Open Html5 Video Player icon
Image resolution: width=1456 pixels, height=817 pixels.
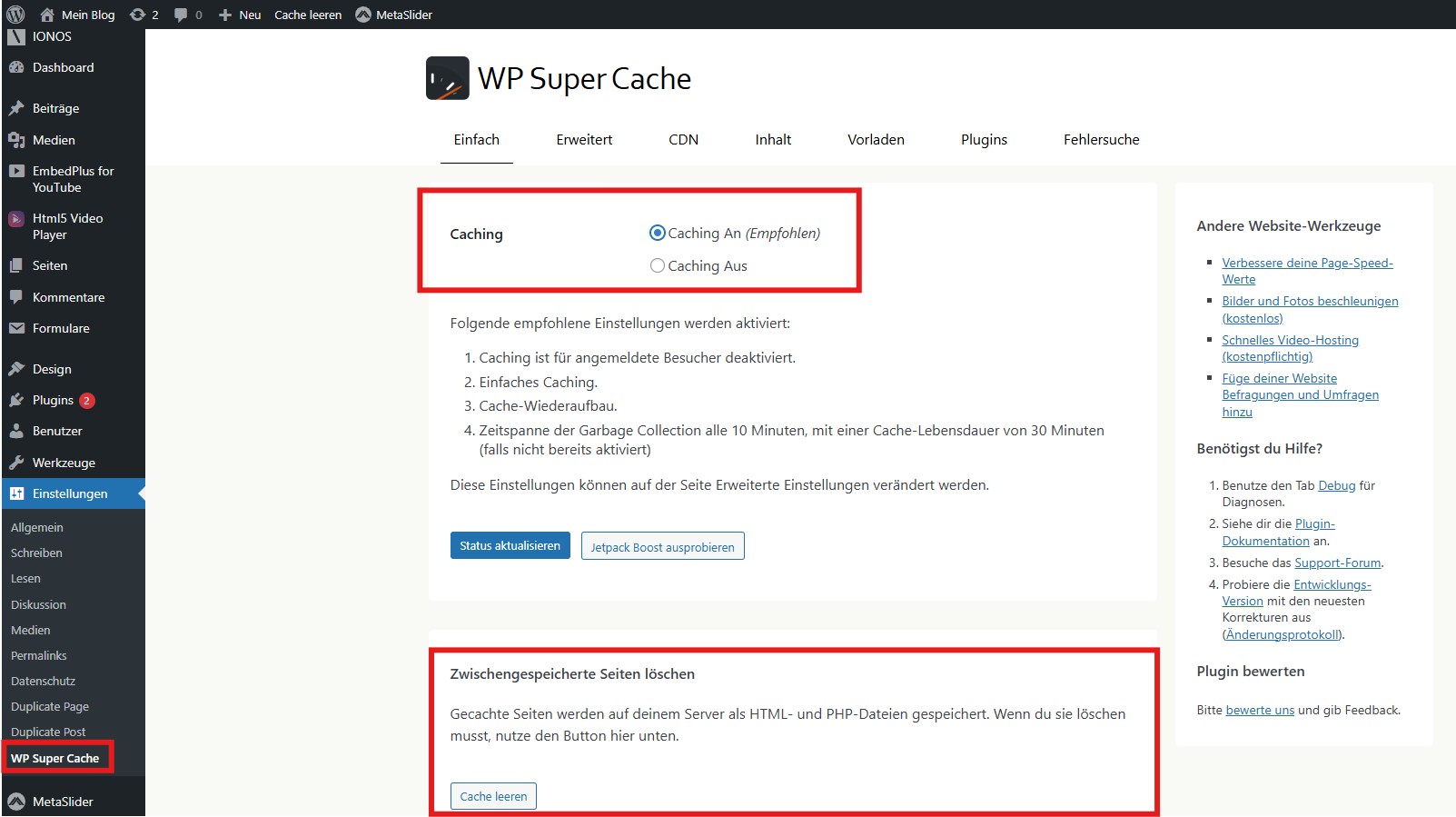(x=16, y=218)
